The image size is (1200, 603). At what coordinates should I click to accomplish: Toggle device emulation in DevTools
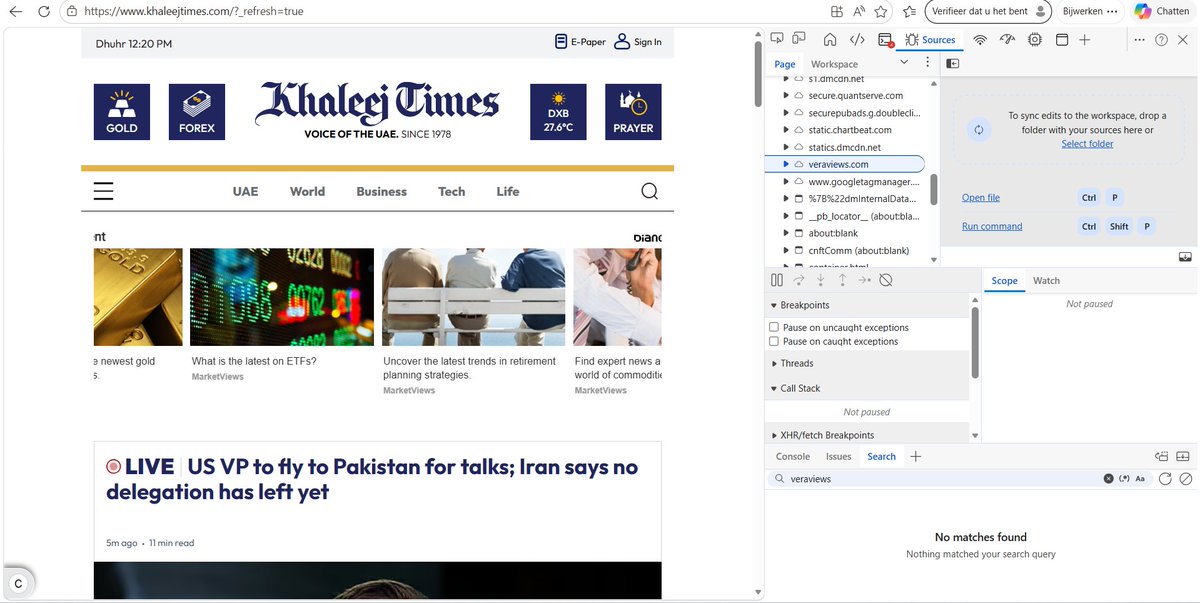(x=799, y=40)
